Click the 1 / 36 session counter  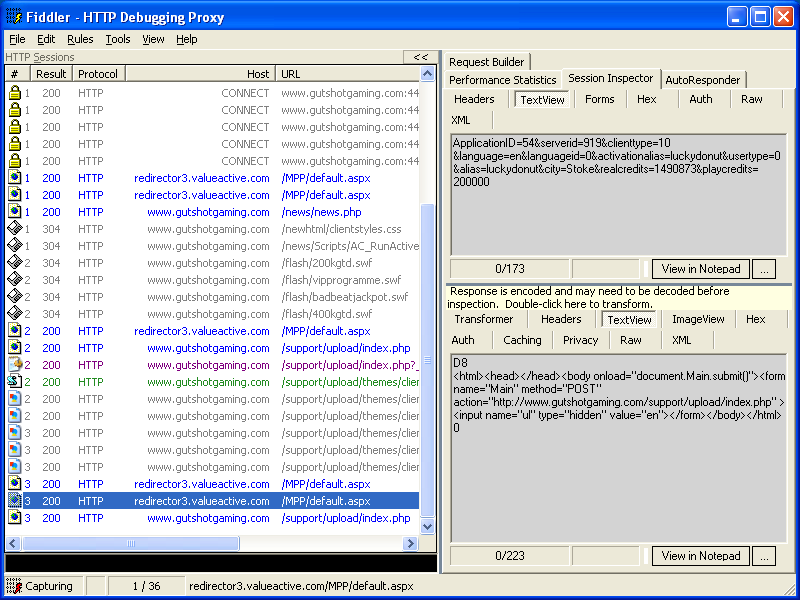(x=146, y=586)
